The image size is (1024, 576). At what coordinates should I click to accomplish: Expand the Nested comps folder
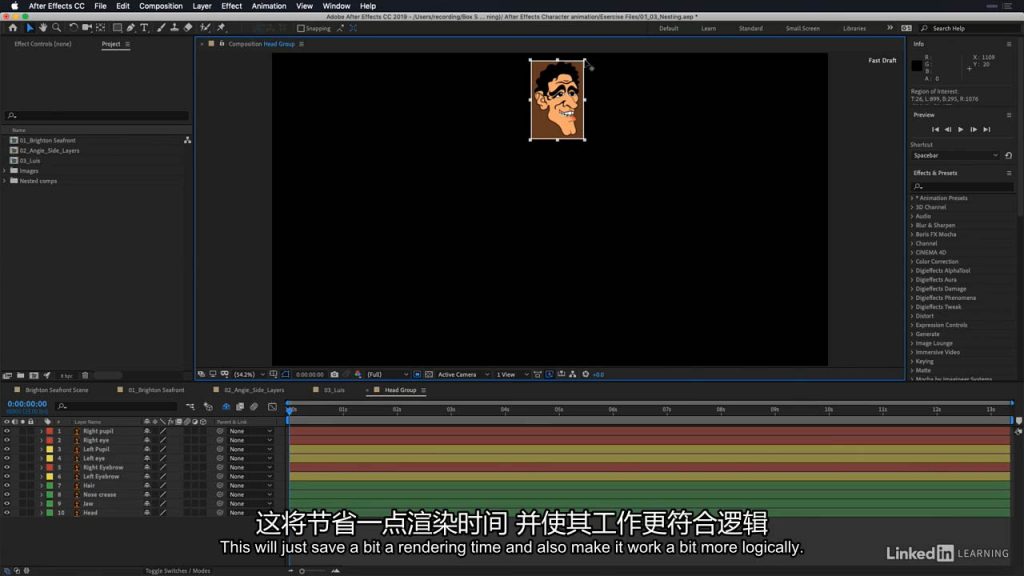5,181
